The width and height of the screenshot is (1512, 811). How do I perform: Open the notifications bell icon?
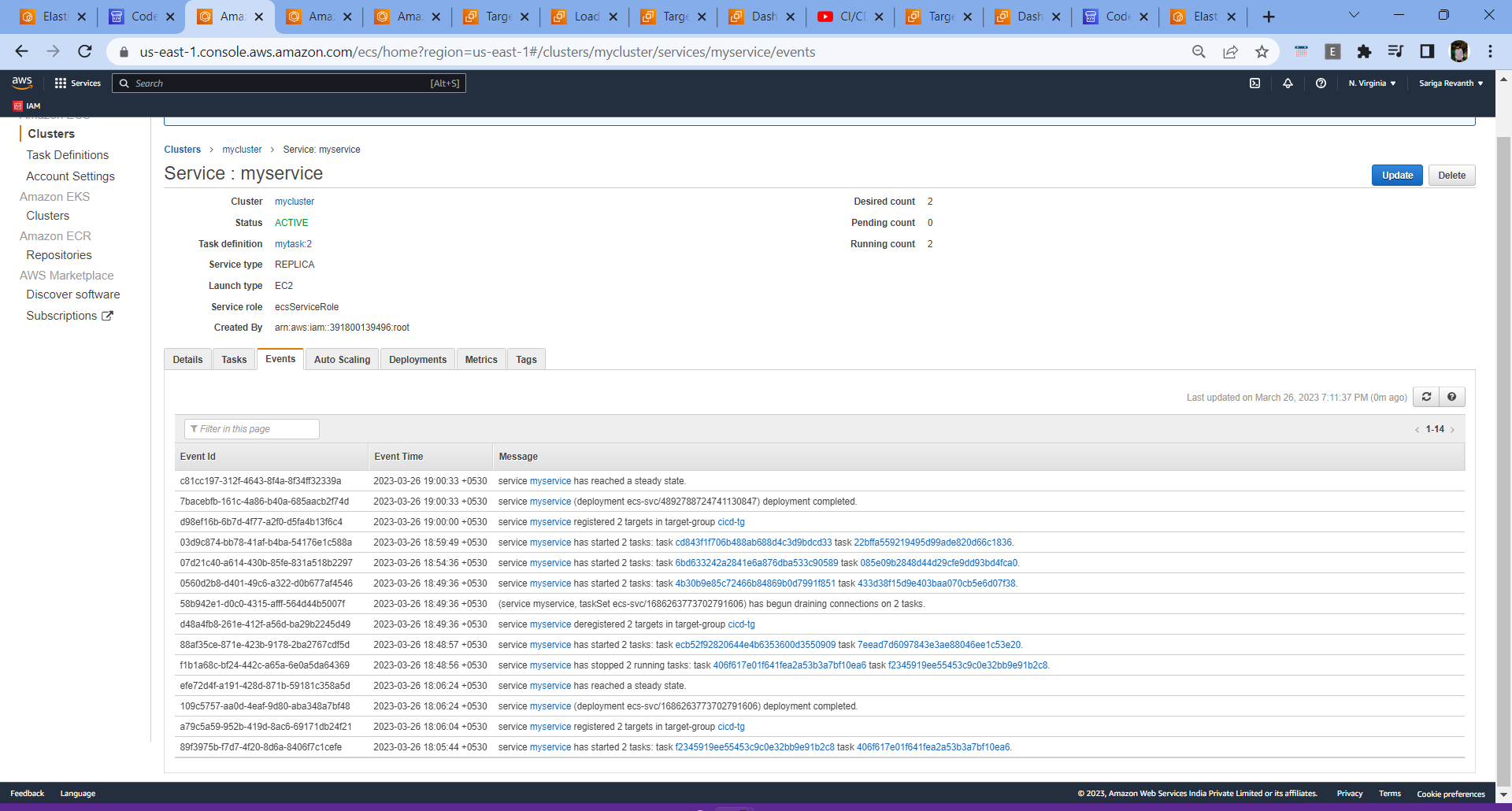1288,83
